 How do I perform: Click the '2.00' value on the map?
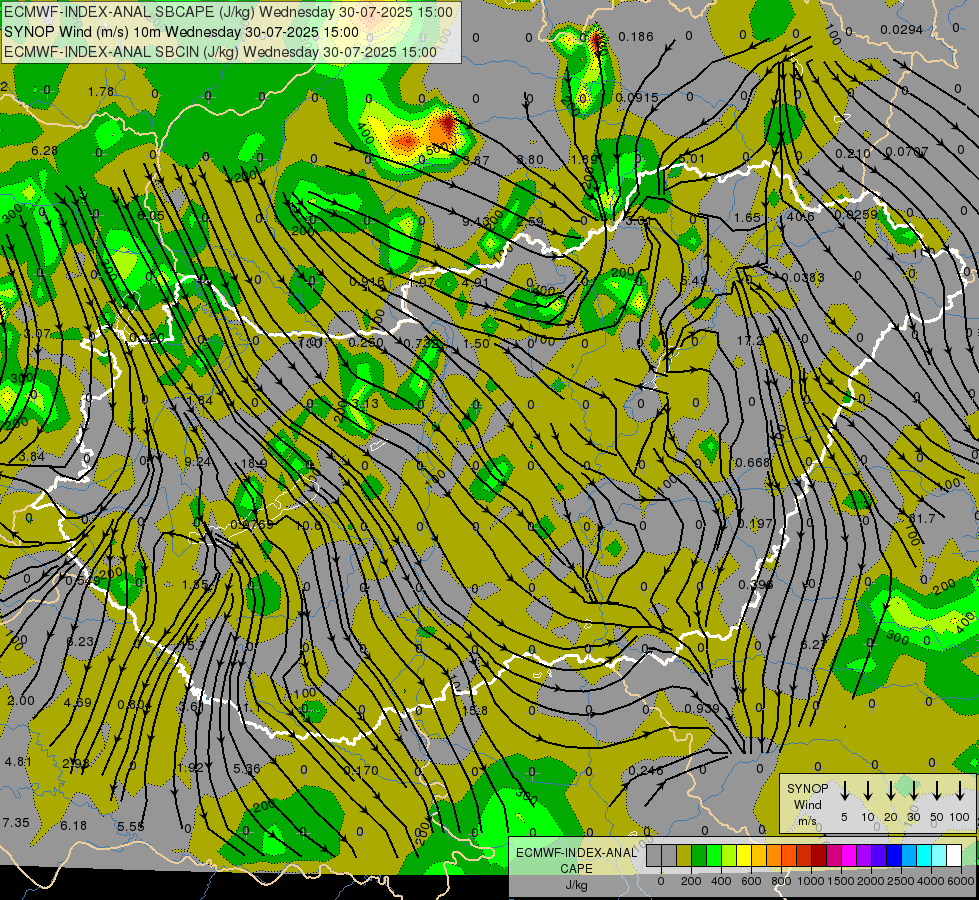(21, 701)
